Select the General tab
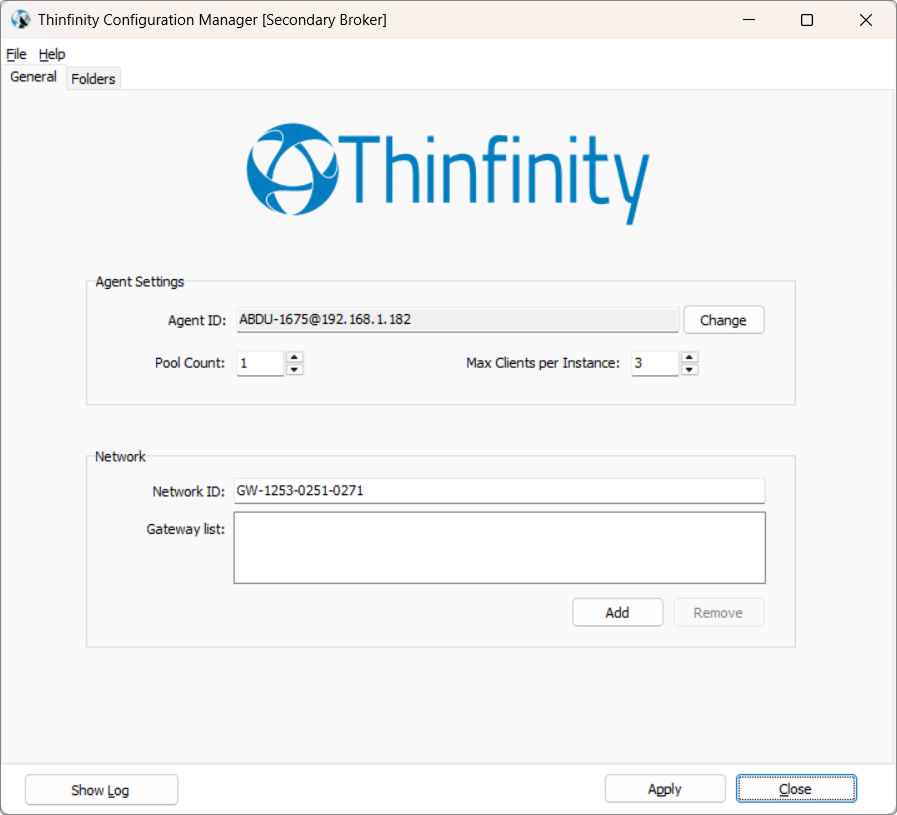The width and height of the screenshot is (897, 815). [33, 77]
